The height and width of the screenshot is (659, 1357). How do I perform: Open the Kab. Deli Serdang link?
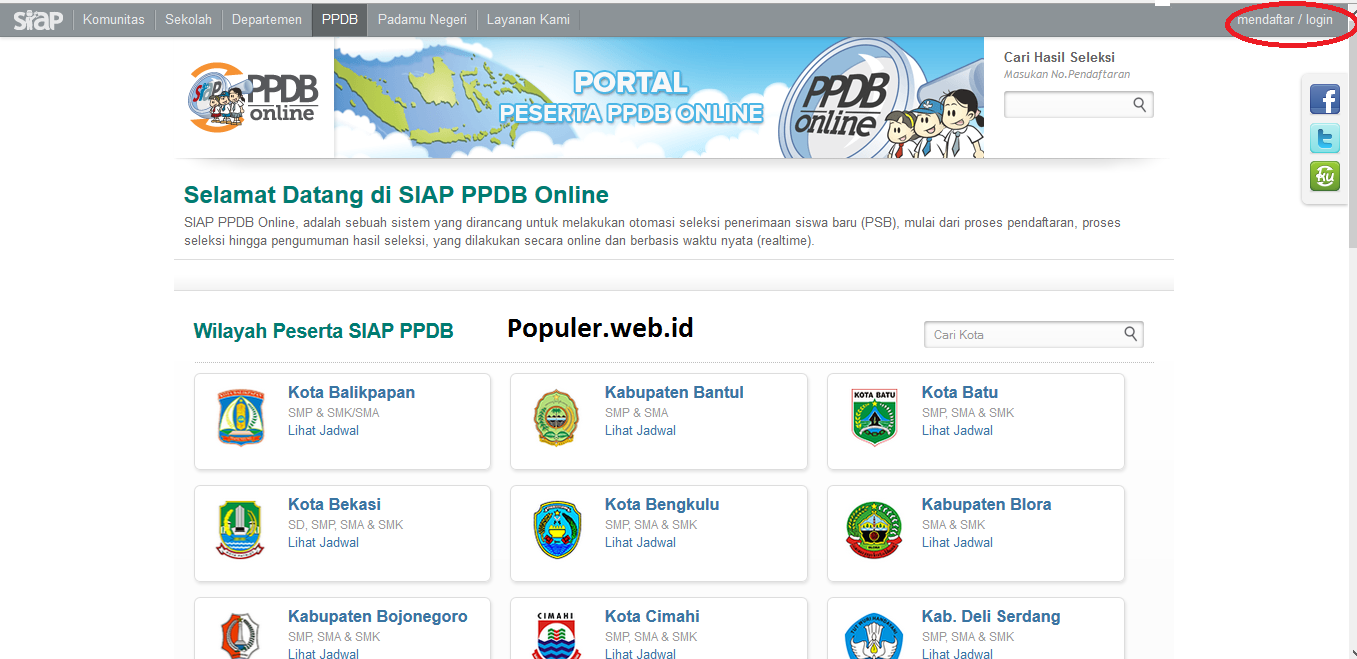pyautogui.click(x=991, y=616)
